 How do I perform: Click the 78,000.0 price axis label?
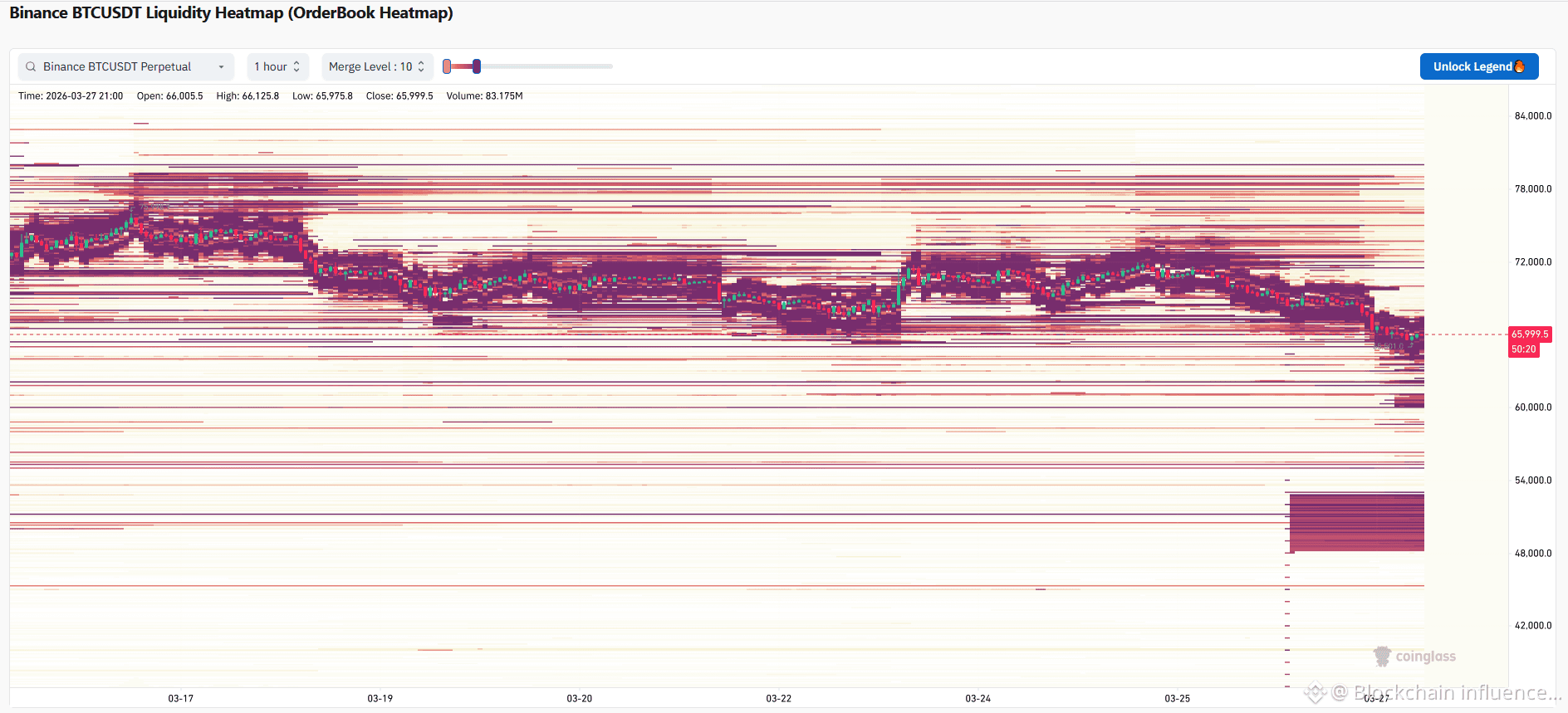coord(1533,189)
